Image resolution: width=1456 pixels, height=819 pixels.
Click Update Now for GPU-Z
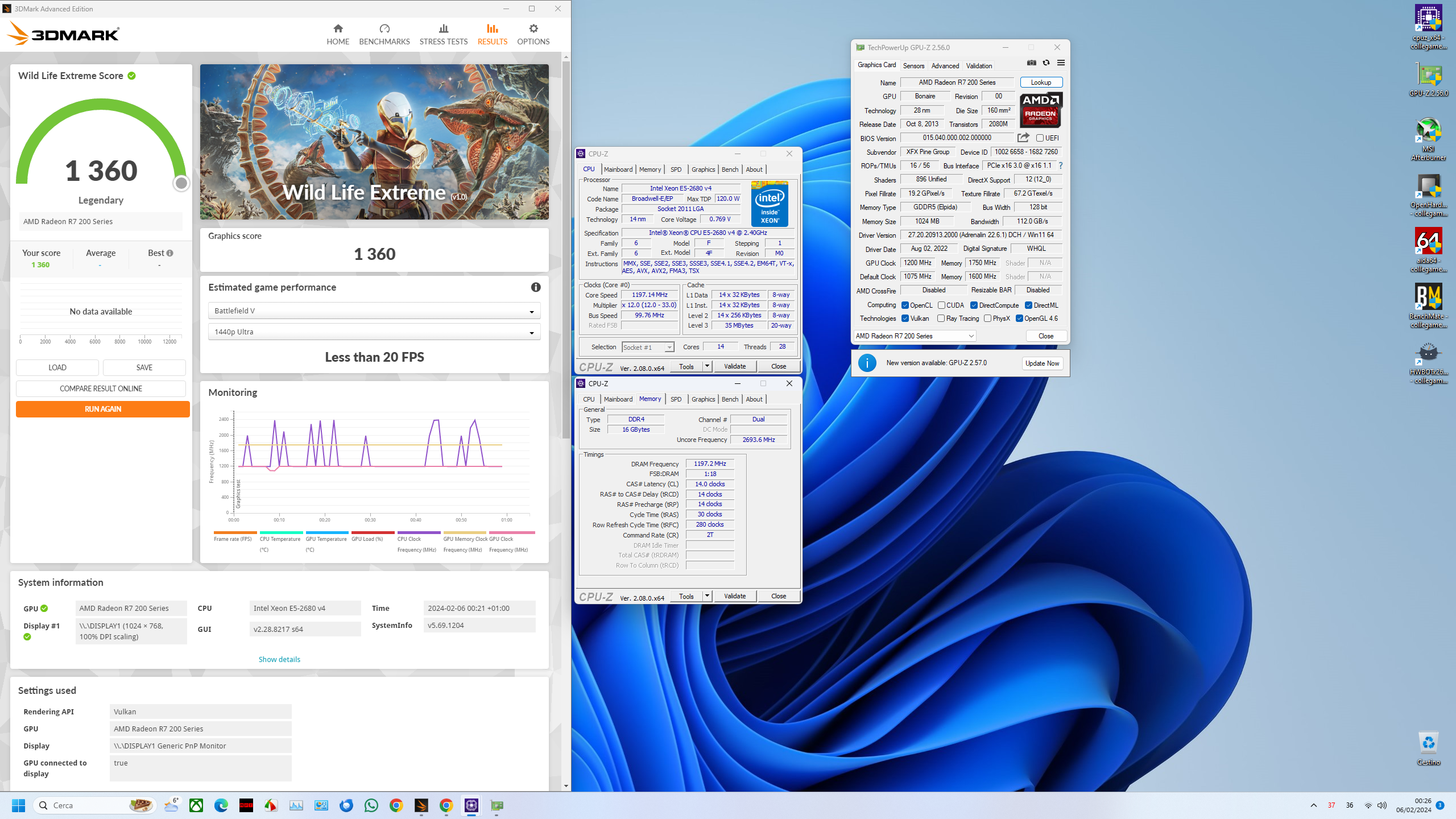(1042, 363)
